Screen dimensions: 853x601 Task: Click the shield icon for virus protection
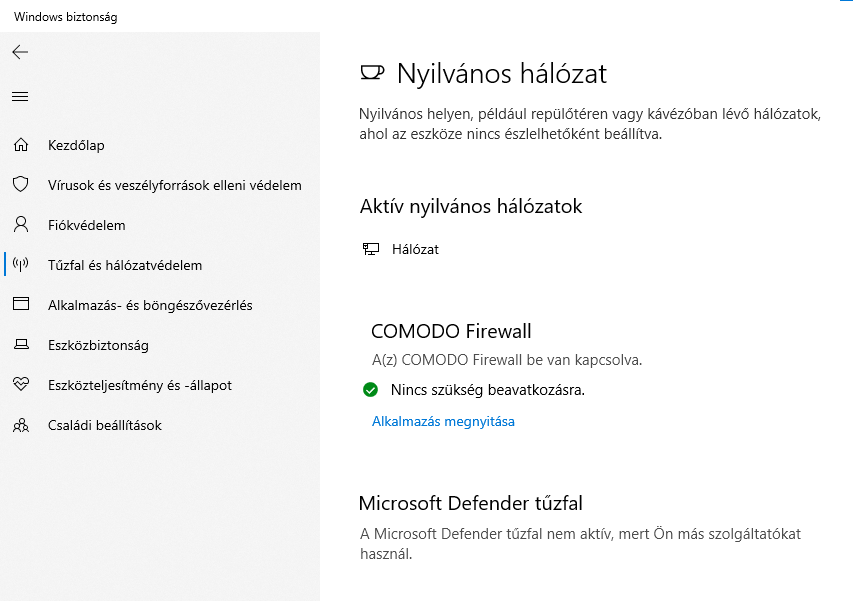21,184
